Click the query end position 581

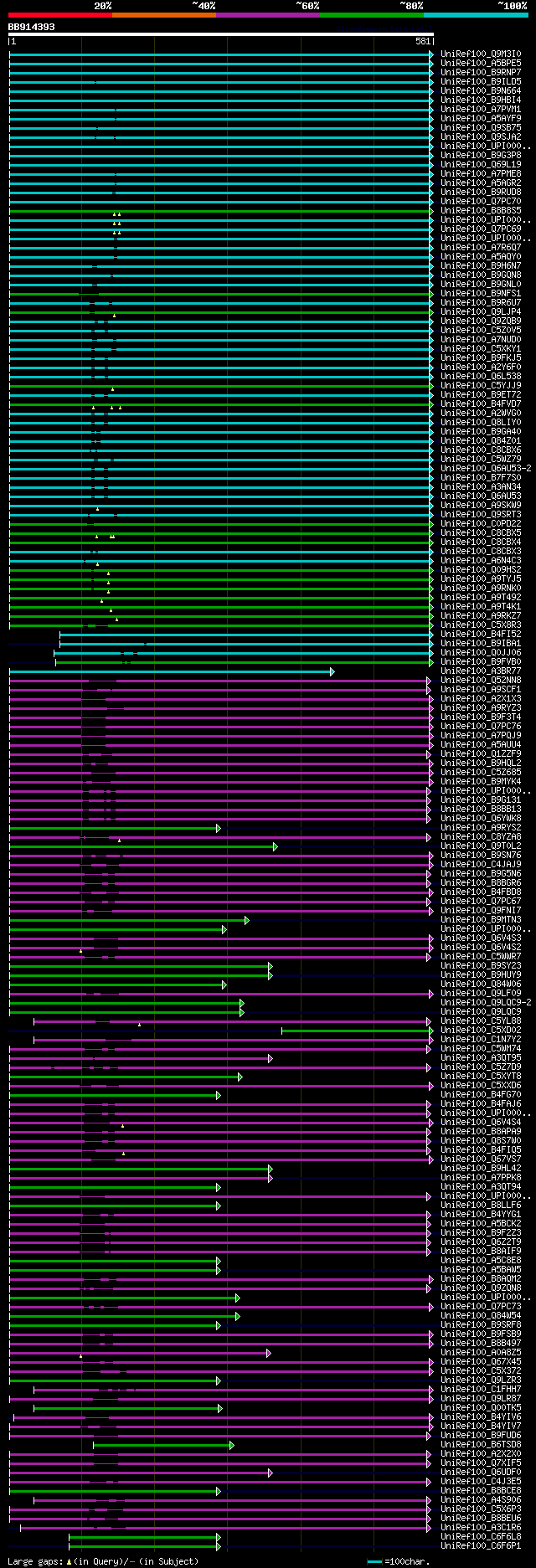pos(423,41)
